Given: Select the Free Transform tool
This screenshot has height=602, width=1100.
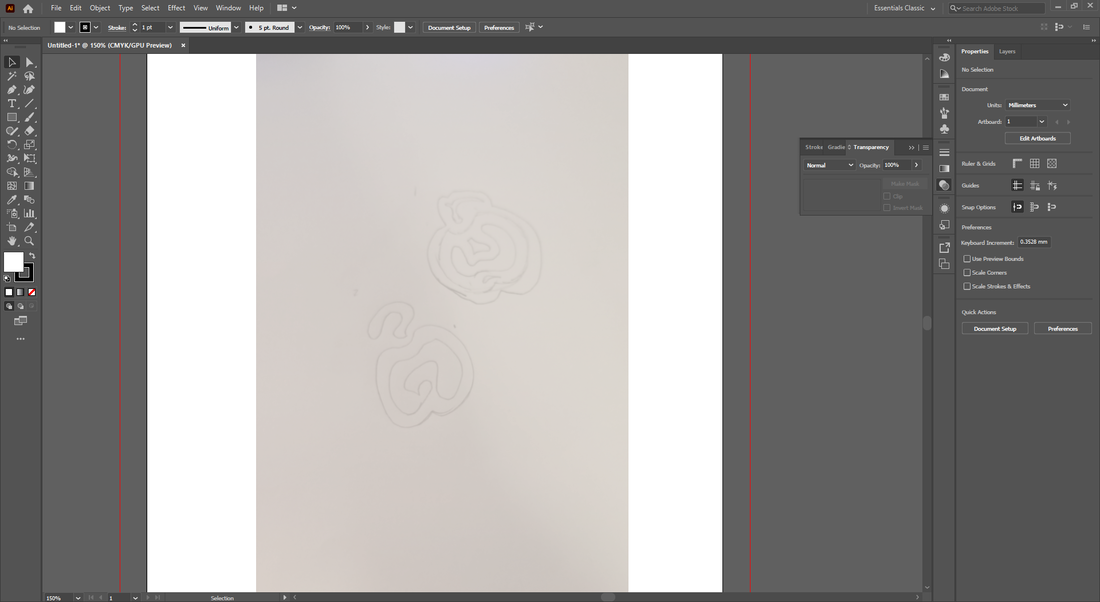Looking at the screenshot, I should pyautogui.click(x=29, y=158).
